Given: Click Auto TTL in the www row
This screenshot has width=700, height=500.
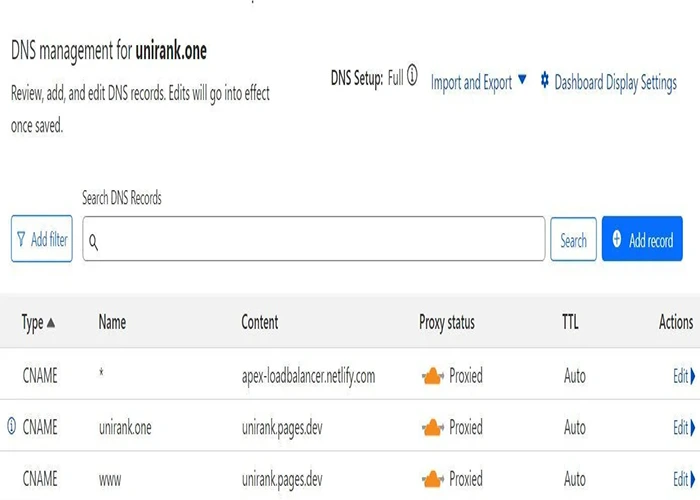Looking at the screenshot, I should click(x=575, y=479).
